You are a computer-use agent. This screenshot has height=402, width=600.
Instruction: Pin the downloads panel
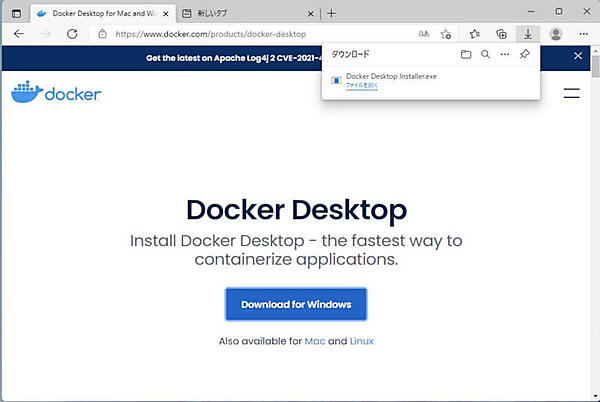[x=526, y=54]
